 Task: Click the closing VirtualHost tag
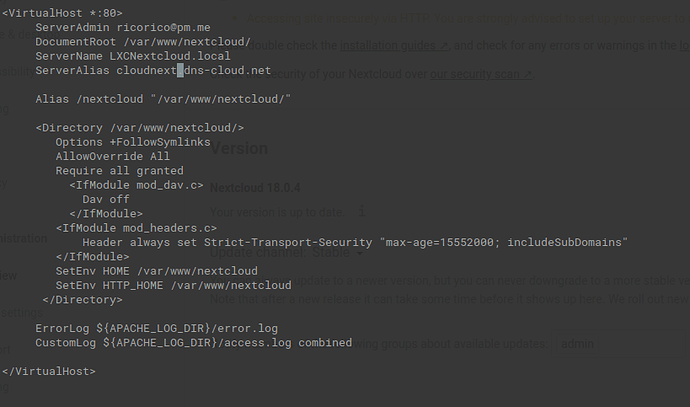coord(49,371)
